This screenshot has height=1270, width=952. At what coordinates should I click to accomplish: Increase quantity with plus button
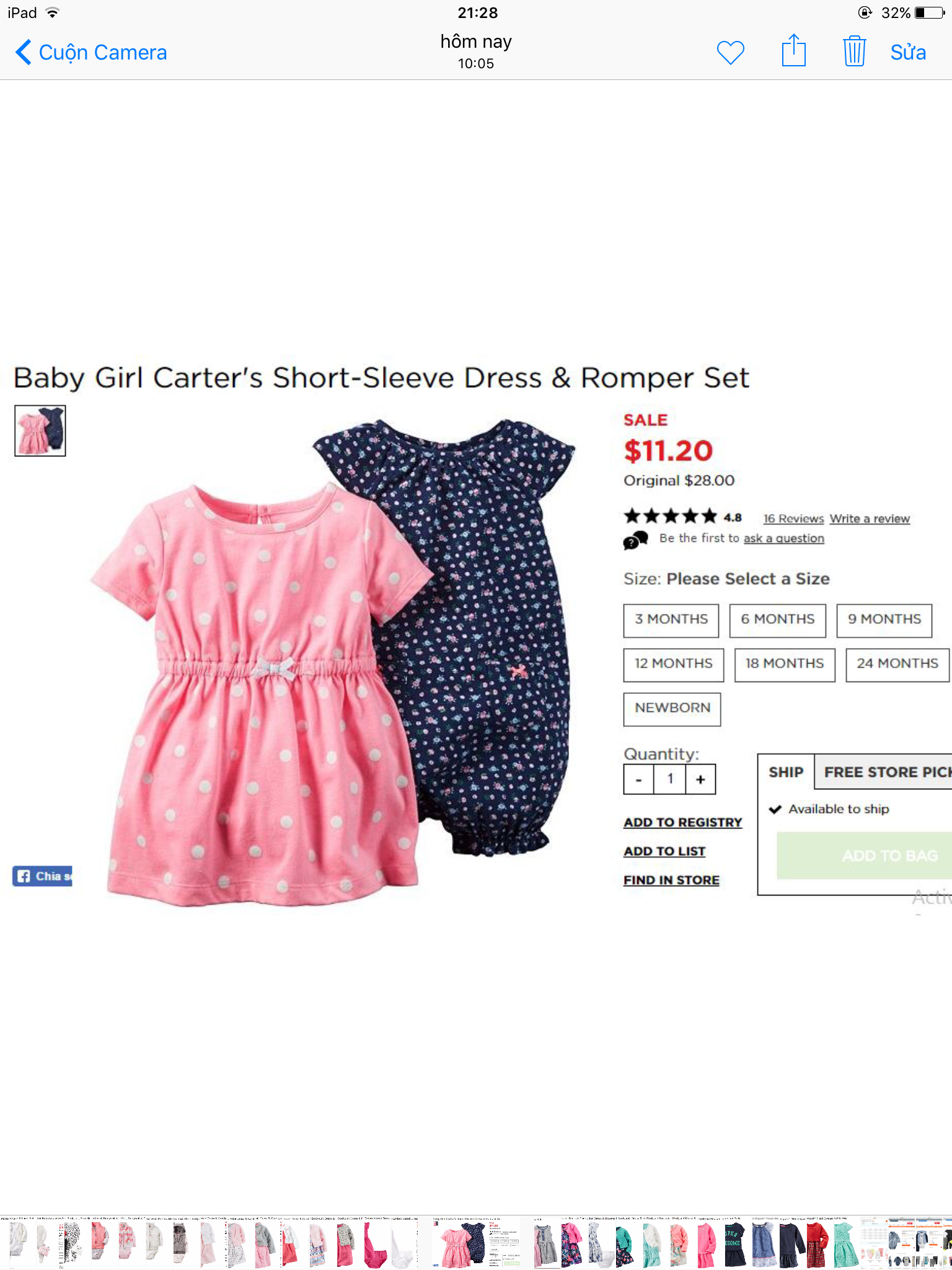point(700,779)
